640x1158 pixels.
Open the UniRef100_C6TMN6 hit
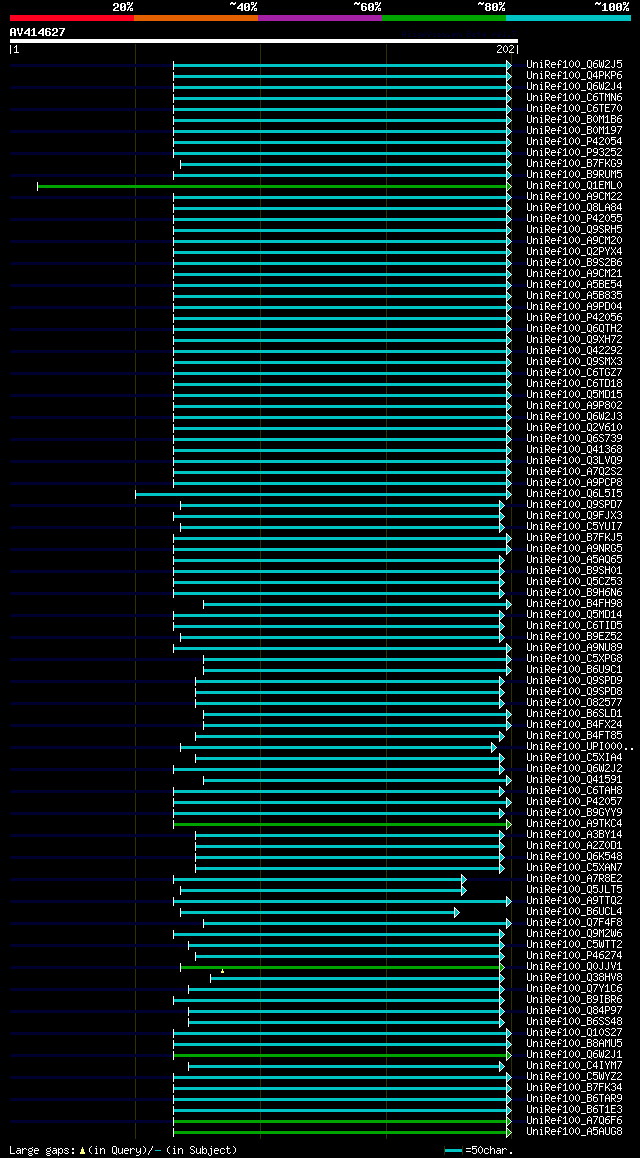coord(574,98)
